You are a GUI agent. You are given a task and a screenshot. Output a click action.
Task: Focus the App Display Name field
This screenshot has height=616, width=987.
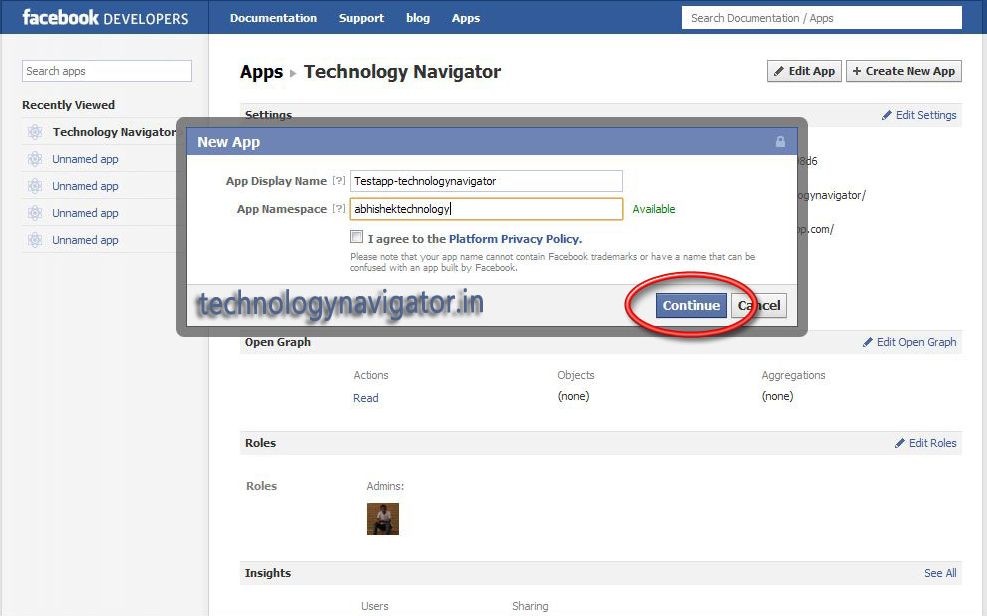pyautogui.click(x=487, y=181)
